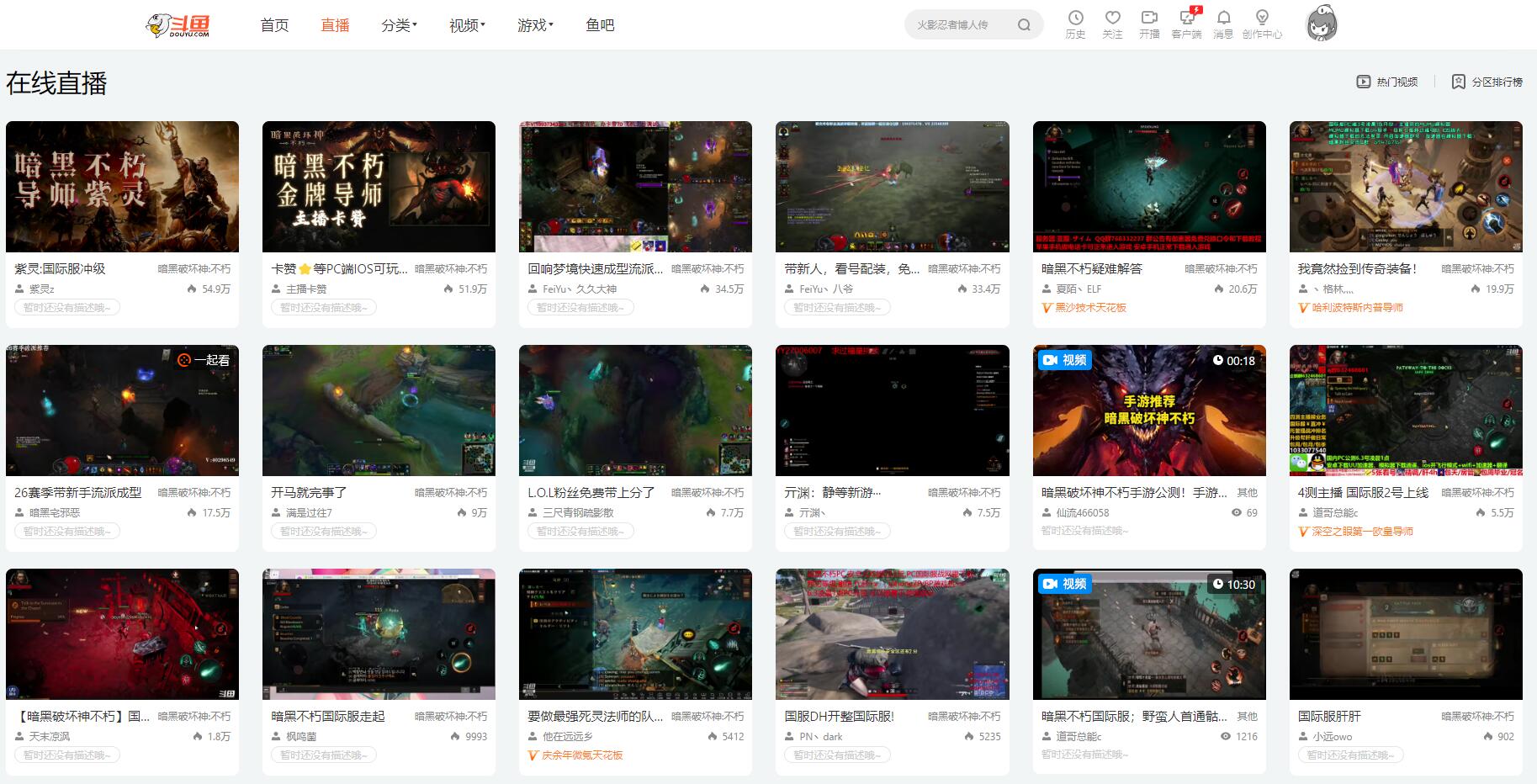Click the user avatar
The image size is (1537, 784).
(1322, 24)
